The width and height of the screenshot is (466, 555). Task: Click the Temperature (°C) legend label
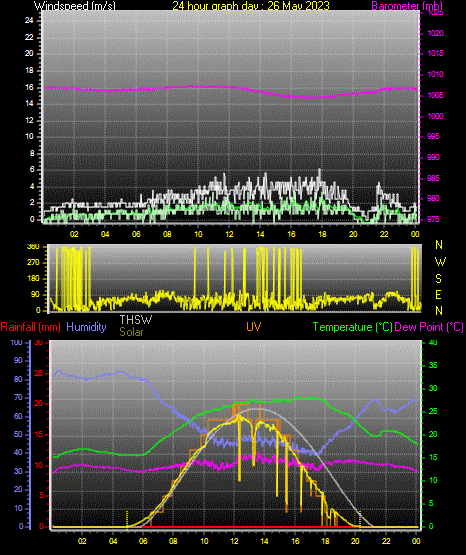[352, 327]
